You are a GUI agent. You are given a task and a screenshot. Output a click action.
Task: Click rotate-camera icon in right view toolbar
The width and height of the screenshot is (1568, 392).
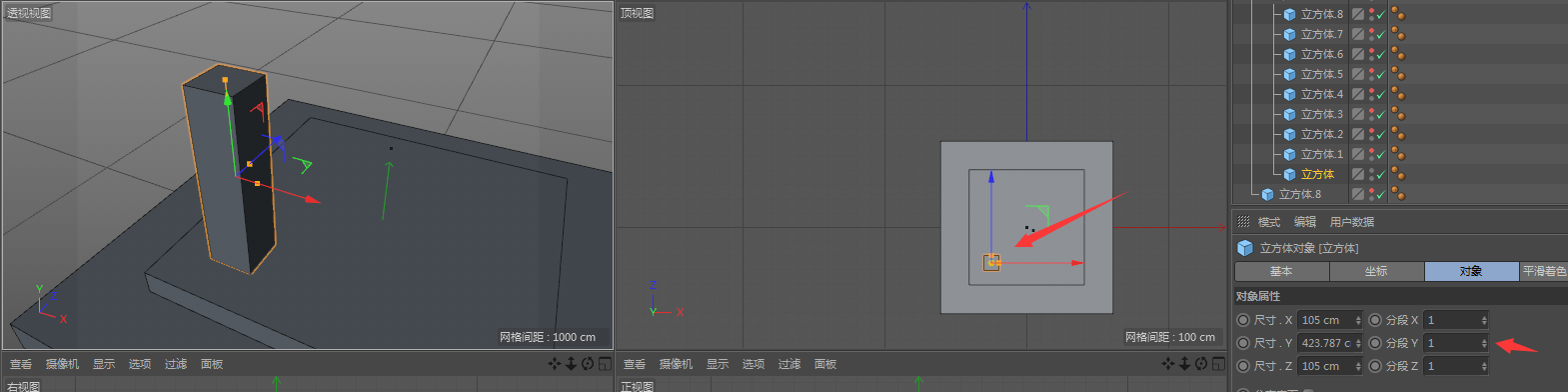pyautogui.click(x=588, y=364)
